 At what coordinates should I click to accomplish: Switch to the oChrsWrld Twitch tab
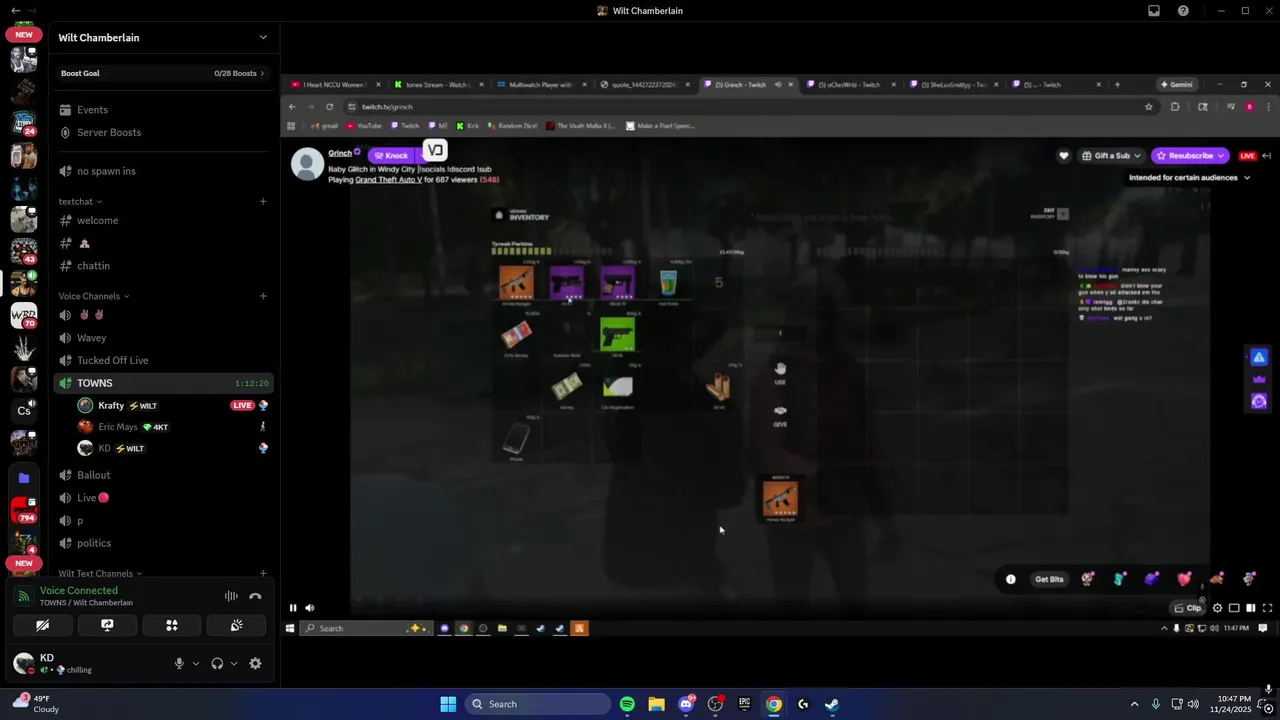(849, 85)
